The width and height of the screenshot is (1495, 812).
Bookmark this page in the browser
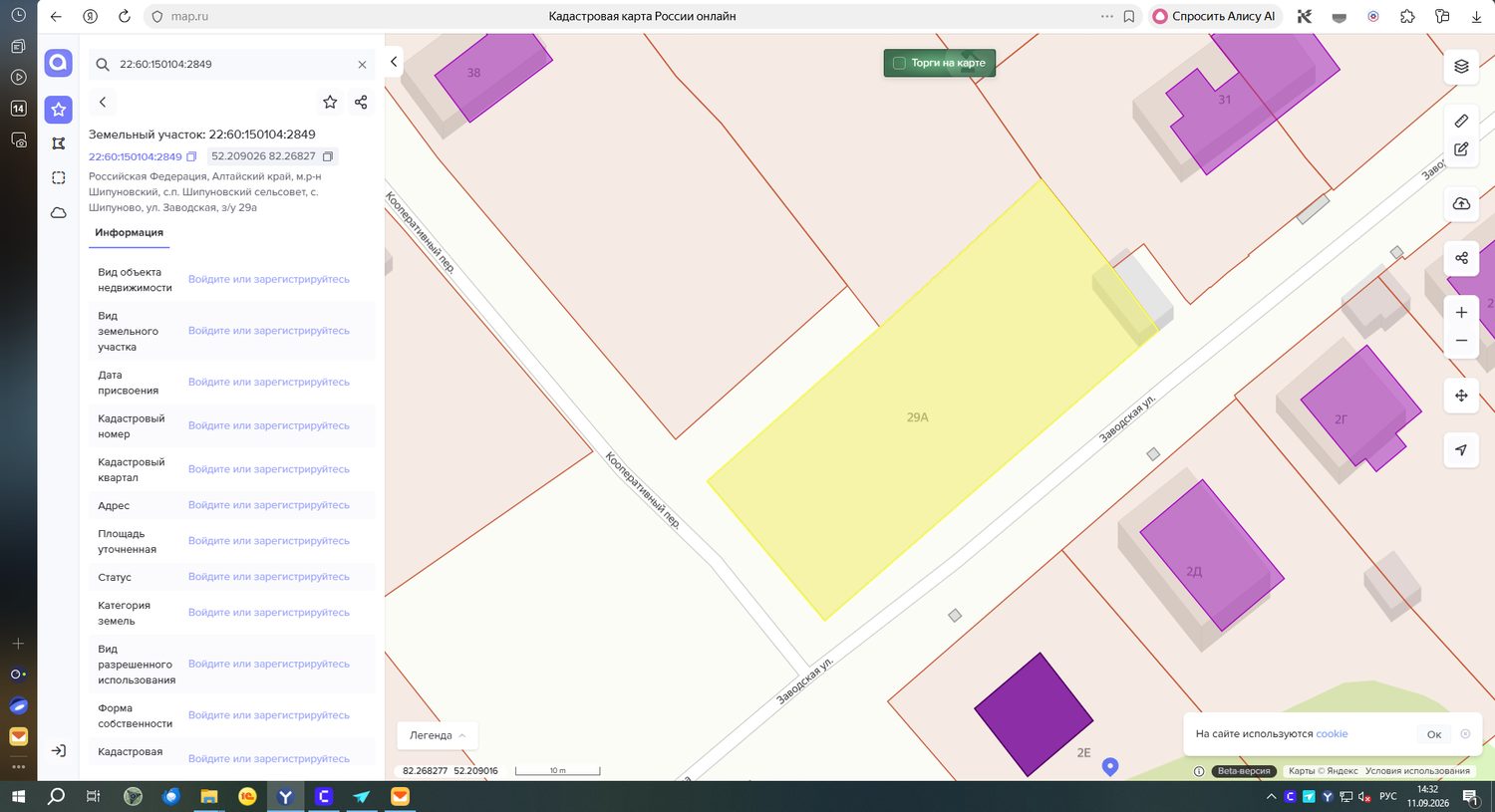[1129, 16]
